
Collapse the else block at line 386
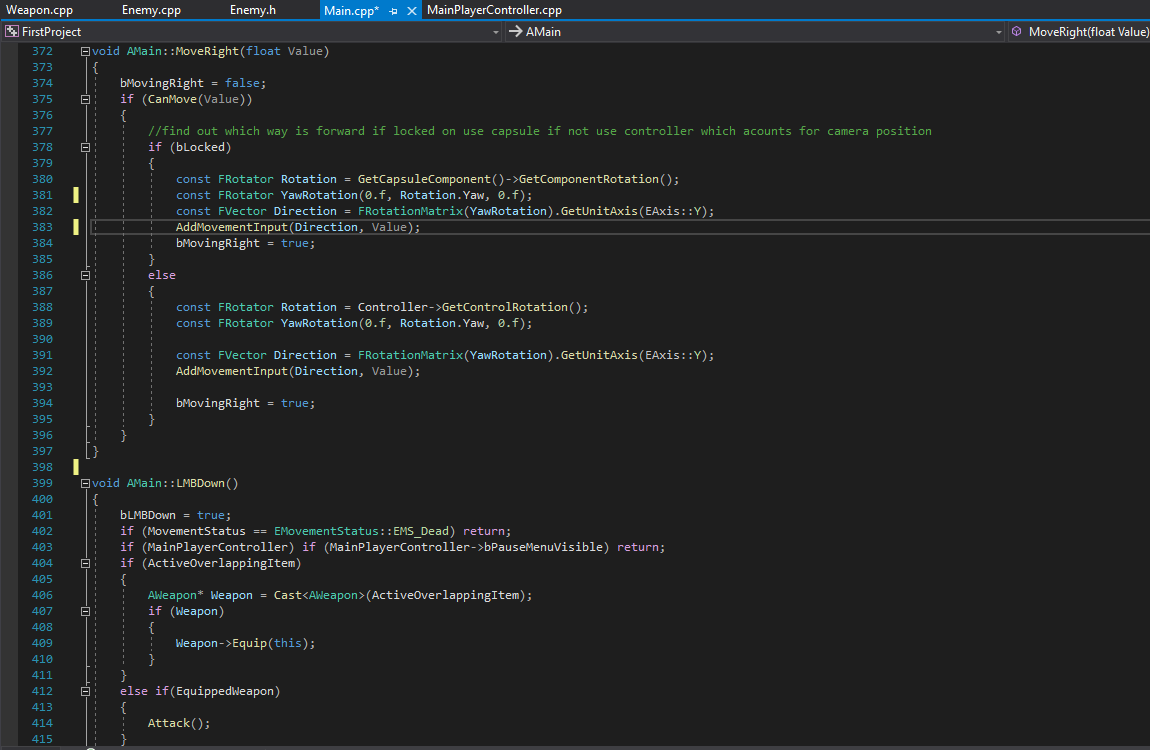85,276
